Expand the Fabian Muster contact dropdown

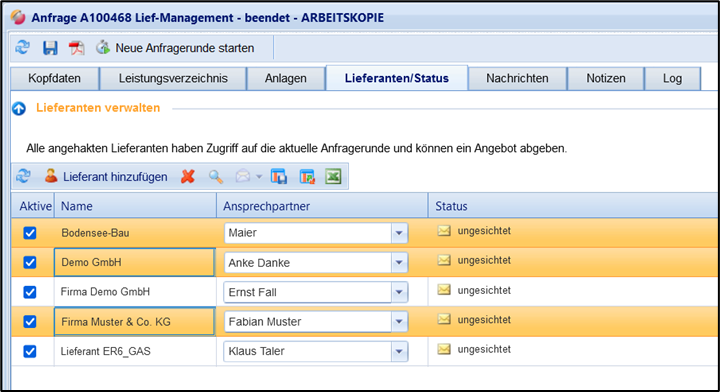click(399, 322)
